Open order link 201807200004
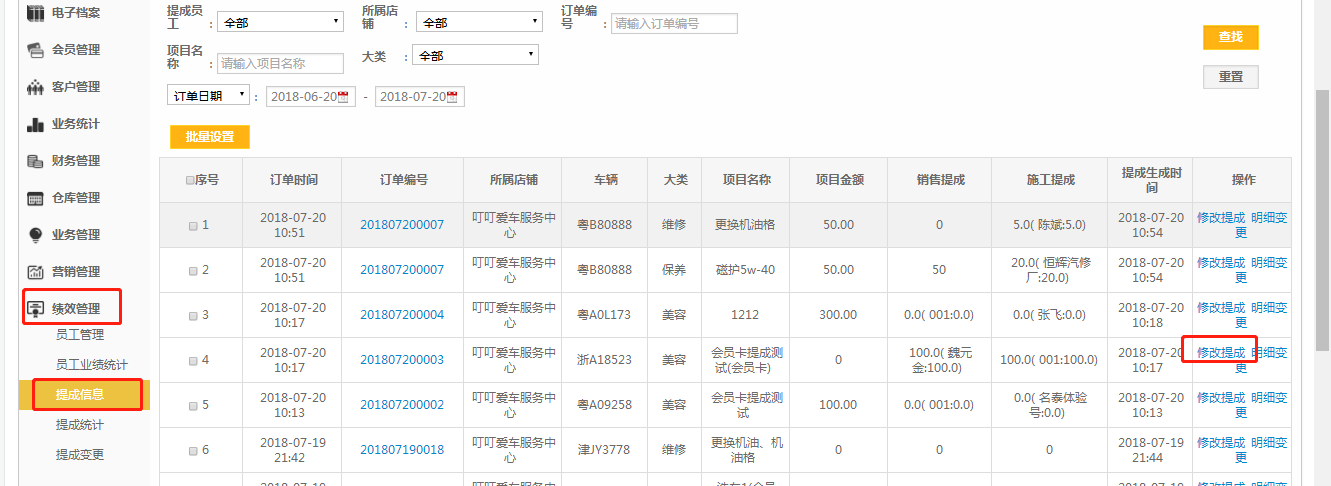This screenshot has height=486, width=1331. click(402, 315)
